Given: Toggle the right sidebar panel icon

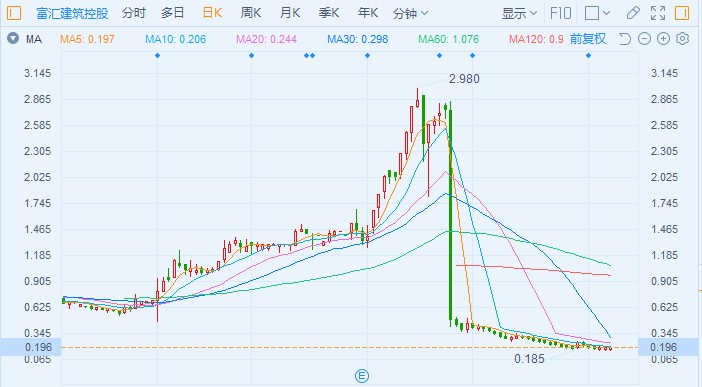Looking at the screenshot, I should (682, 13).
